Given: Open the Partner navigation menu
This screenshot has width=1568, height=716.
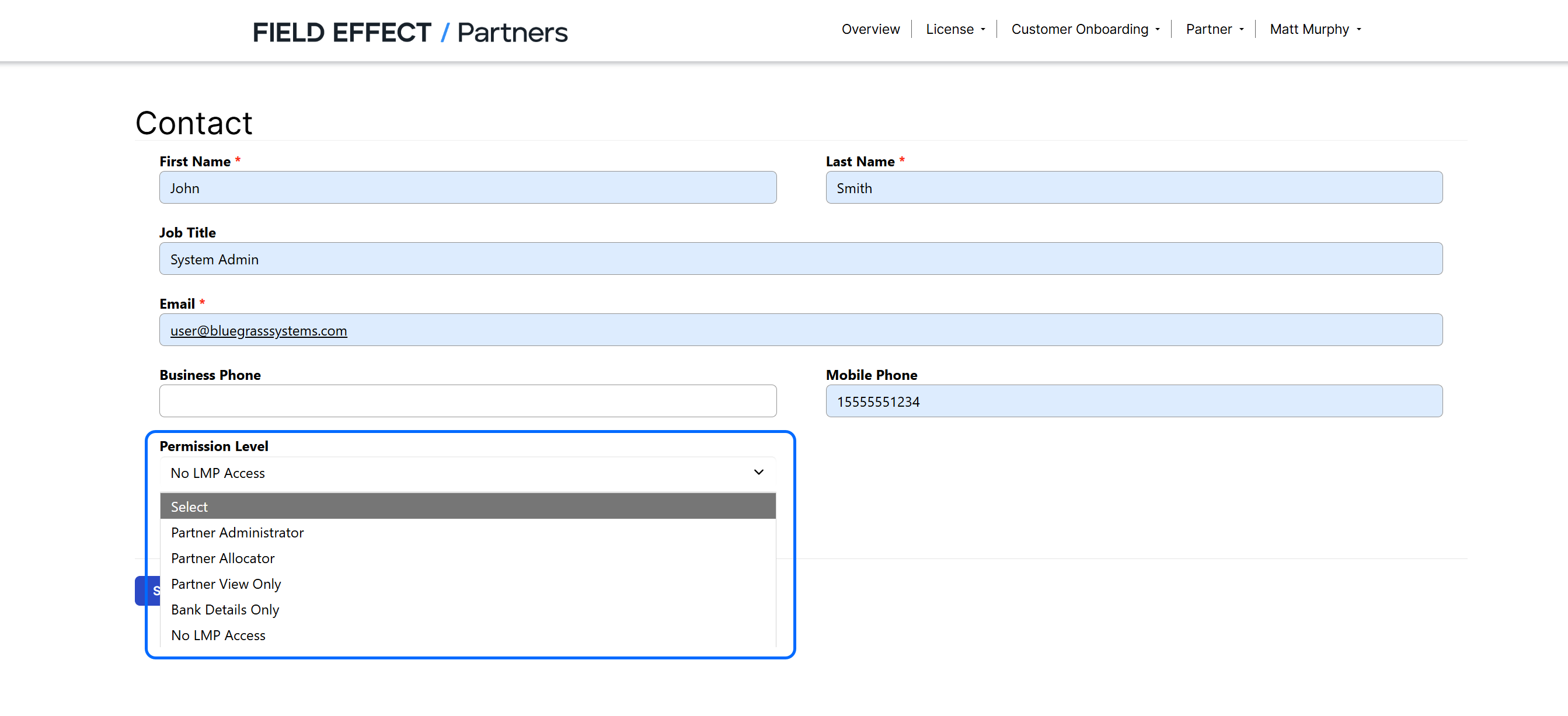Looking at the screenshot, I should tap(1214, 29).
